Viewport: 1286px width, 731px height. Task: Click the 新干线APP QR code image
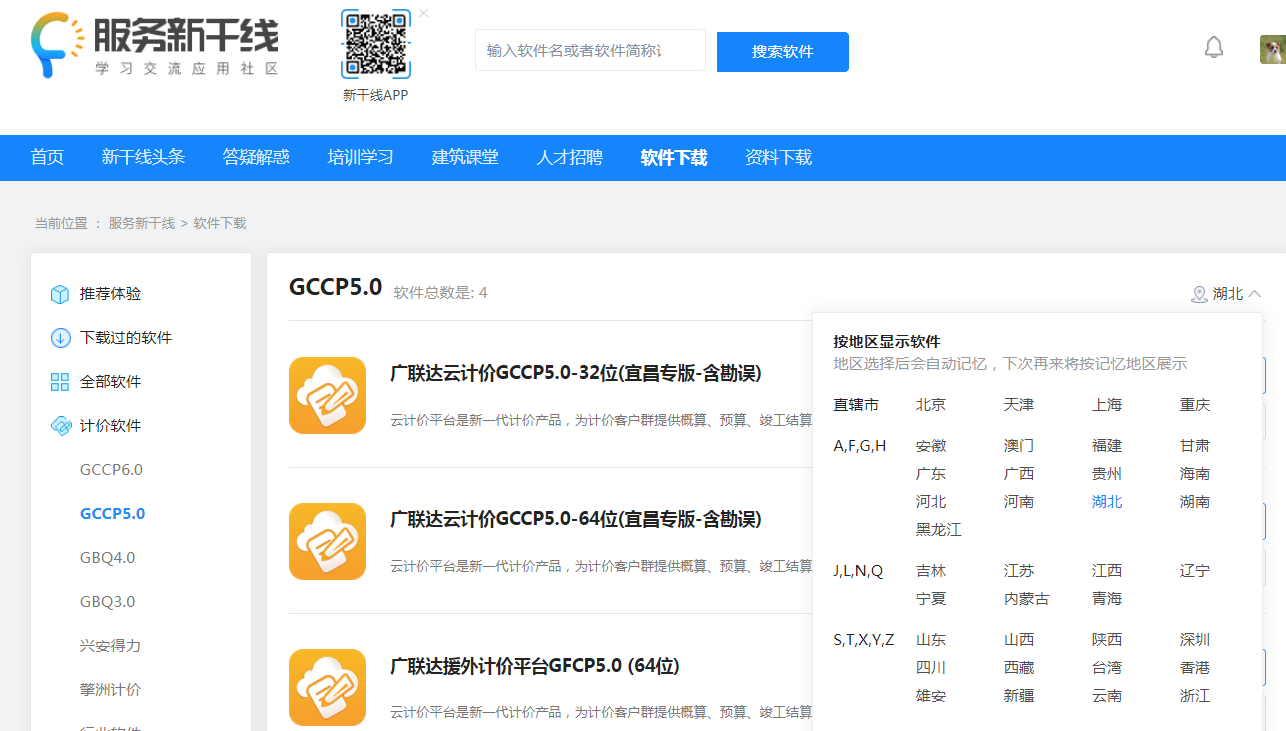tap(376, 45)
